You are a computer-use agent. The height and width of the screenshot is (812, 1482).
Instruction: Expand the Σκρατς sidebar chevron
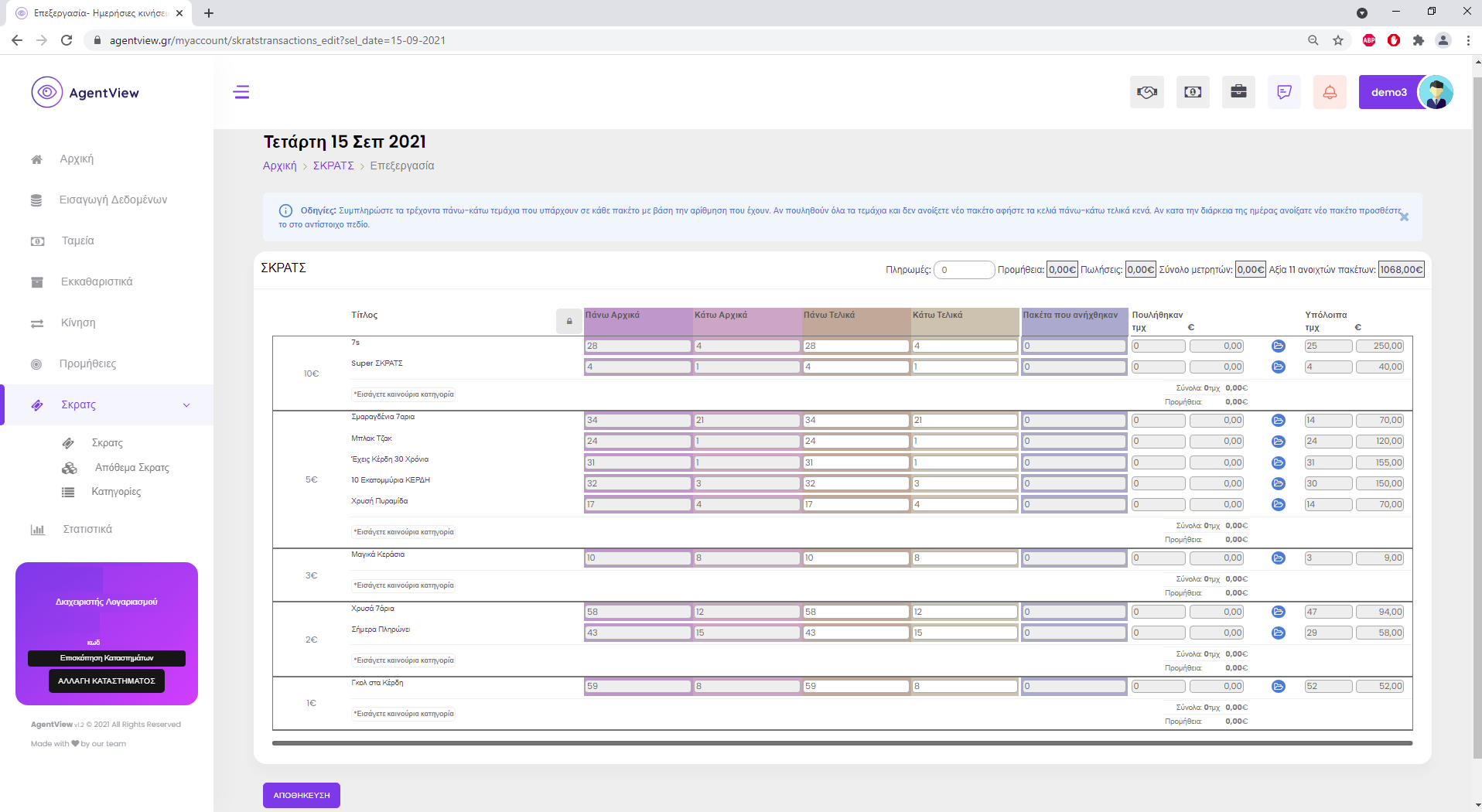coord(186,405)
